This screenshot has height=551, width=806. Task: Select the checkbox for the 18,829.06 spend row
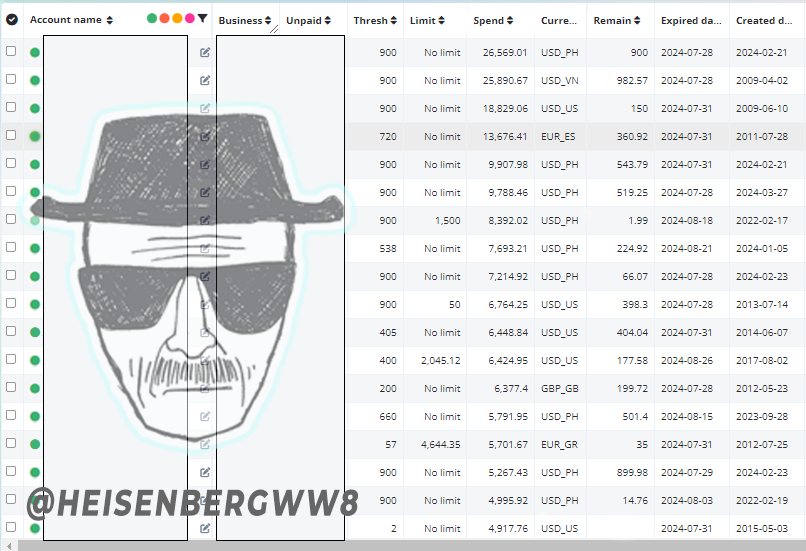point(11,107)
